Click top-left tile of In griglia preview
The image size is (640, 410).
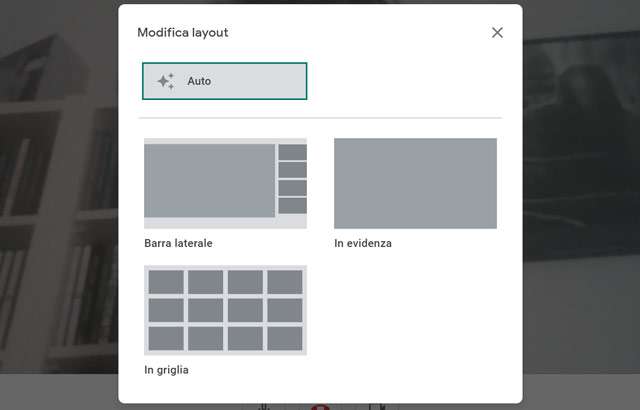pos(166,282)
